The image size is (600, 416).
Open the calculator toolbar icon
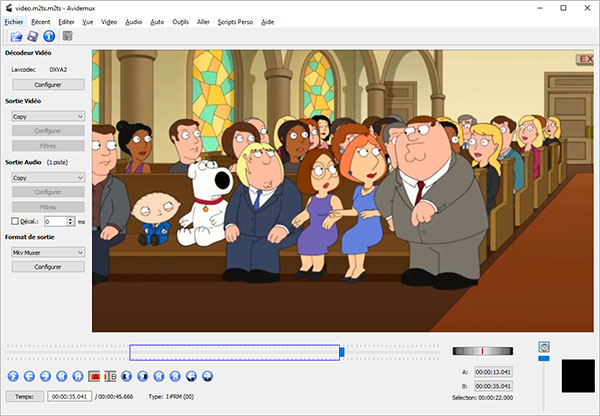point(67,36)
